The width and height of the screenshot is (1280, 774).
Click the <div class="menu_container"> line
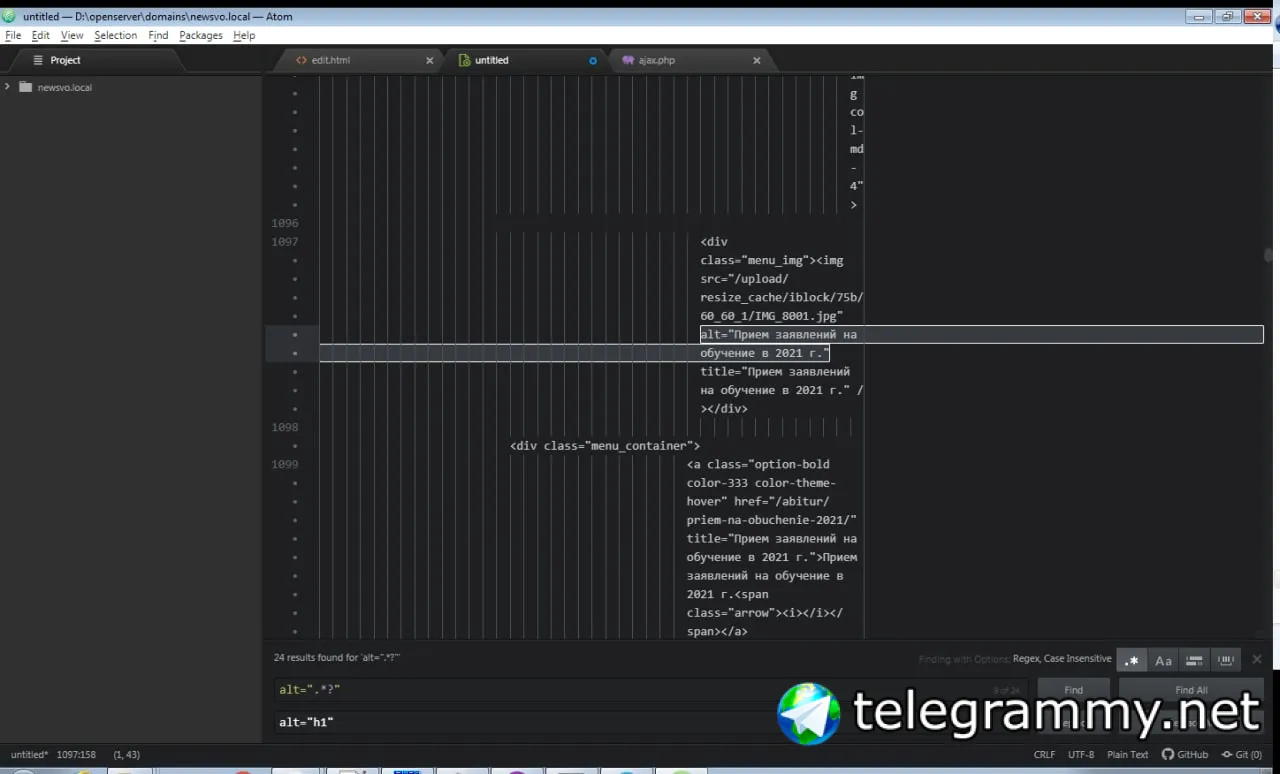click(x=605, y=446)
